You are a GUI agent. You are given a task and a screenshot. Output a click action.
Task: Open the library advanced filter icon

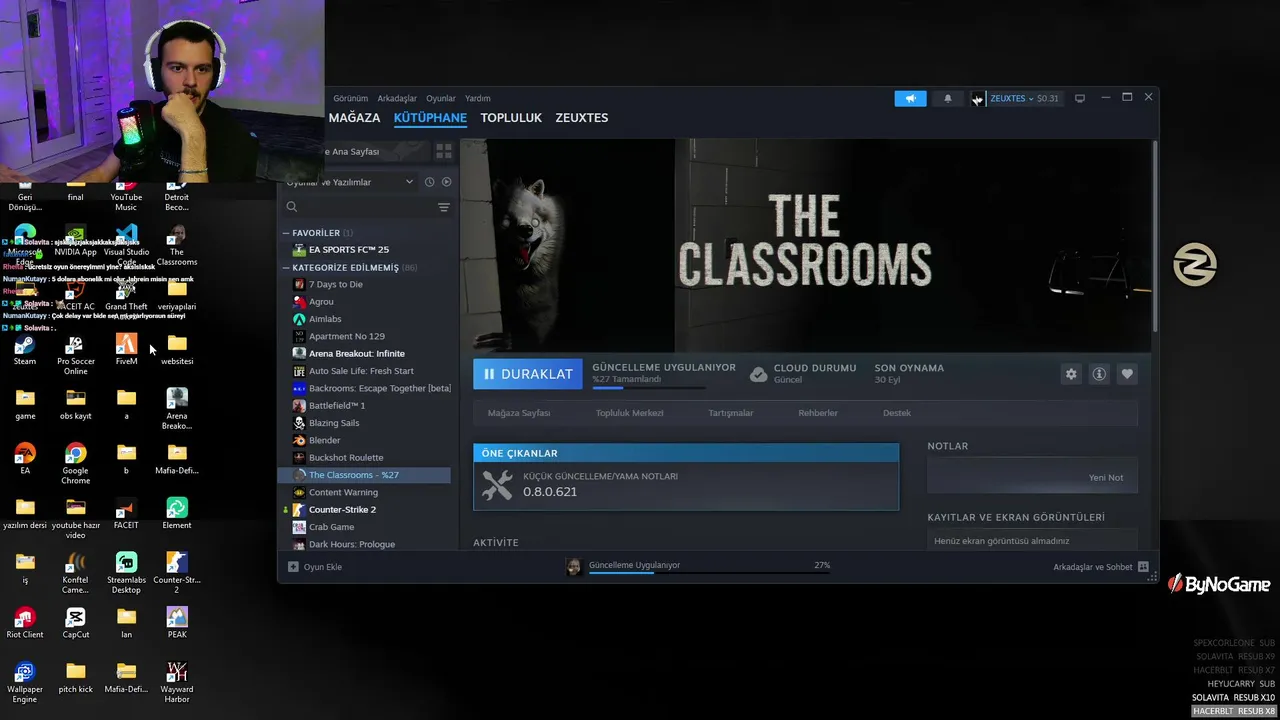click(444, 207)
